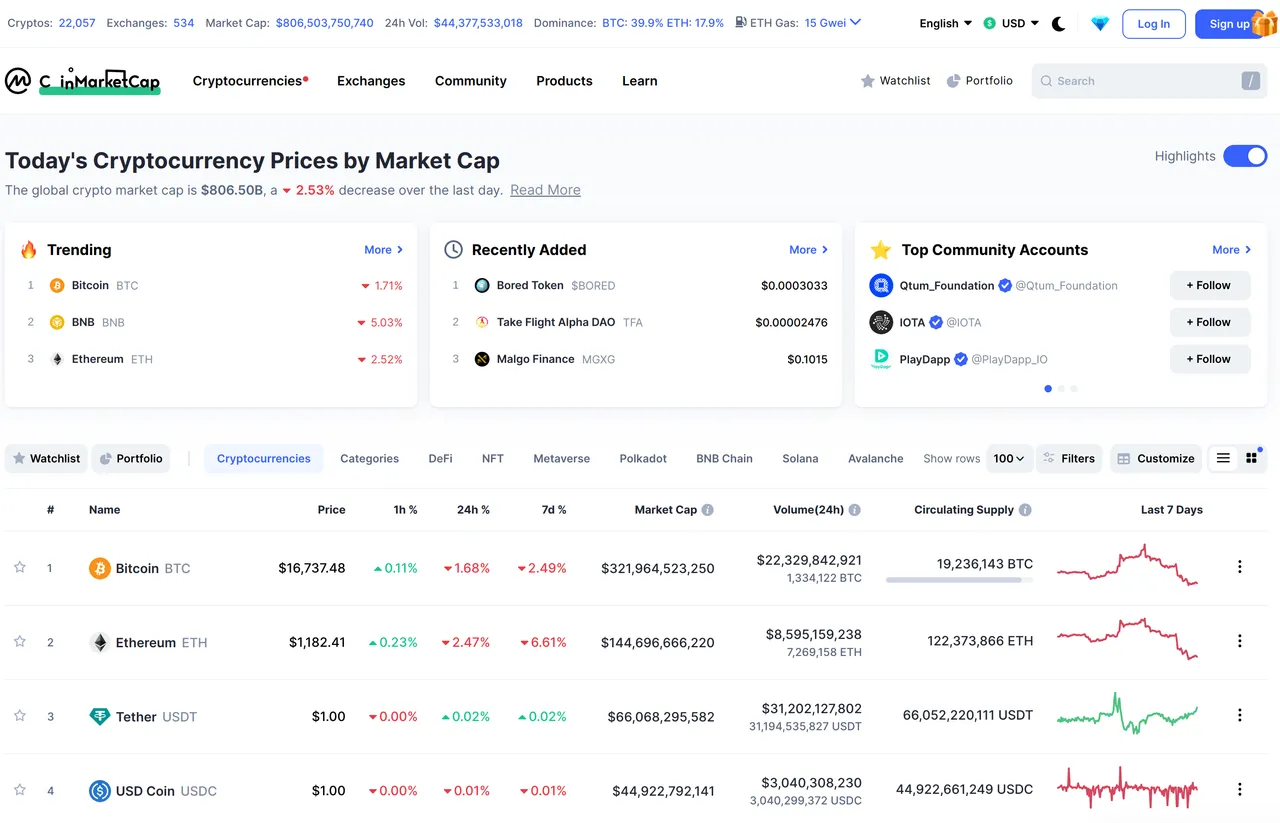This screenshot has width=1280, height=823.
Task: Open the Customize columns button
Action: [x=1156, y=458]
